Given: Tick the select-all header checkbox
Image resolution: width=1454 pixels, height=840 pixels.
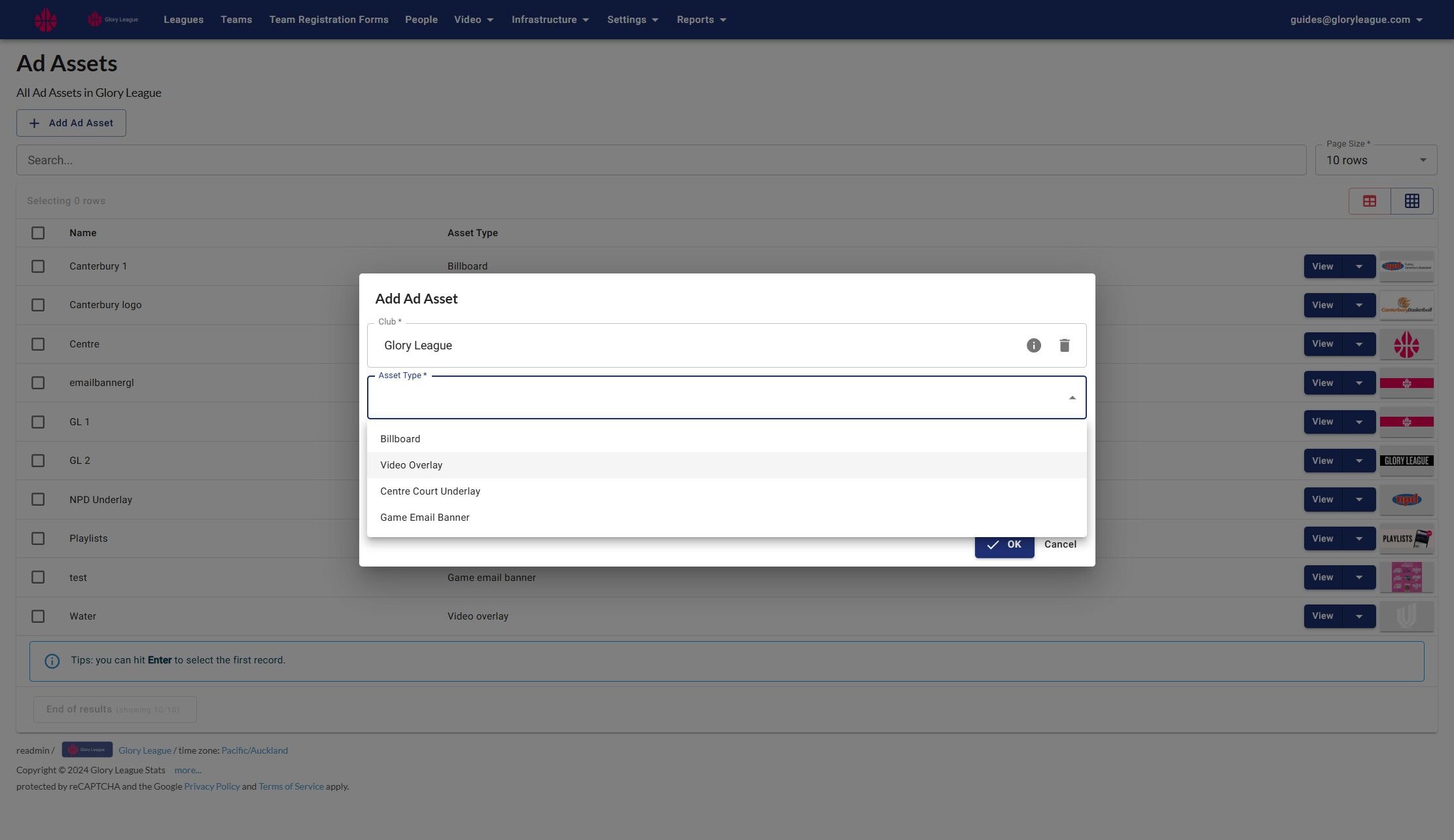Looking at the screenshot, I should coord(38,233).
